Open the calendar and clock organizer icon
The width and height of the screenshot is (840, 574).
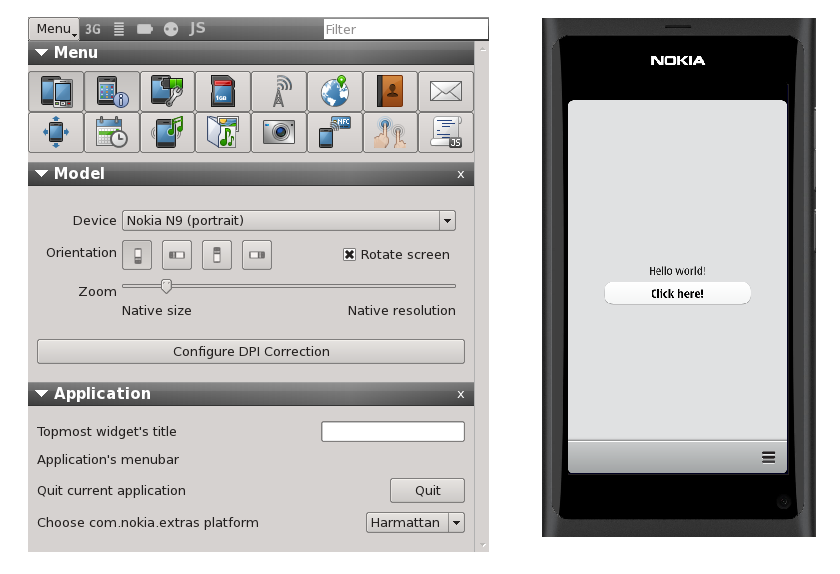pyautogui.click(x=112, y=132)
